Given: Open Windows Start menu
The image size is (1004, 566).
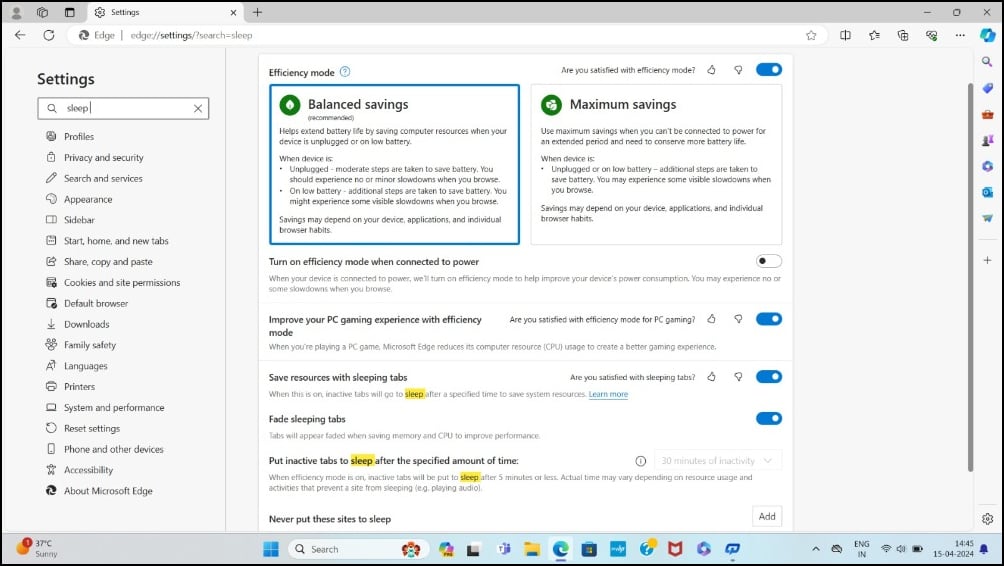Looking at the screenshot, I should [271, 549].
